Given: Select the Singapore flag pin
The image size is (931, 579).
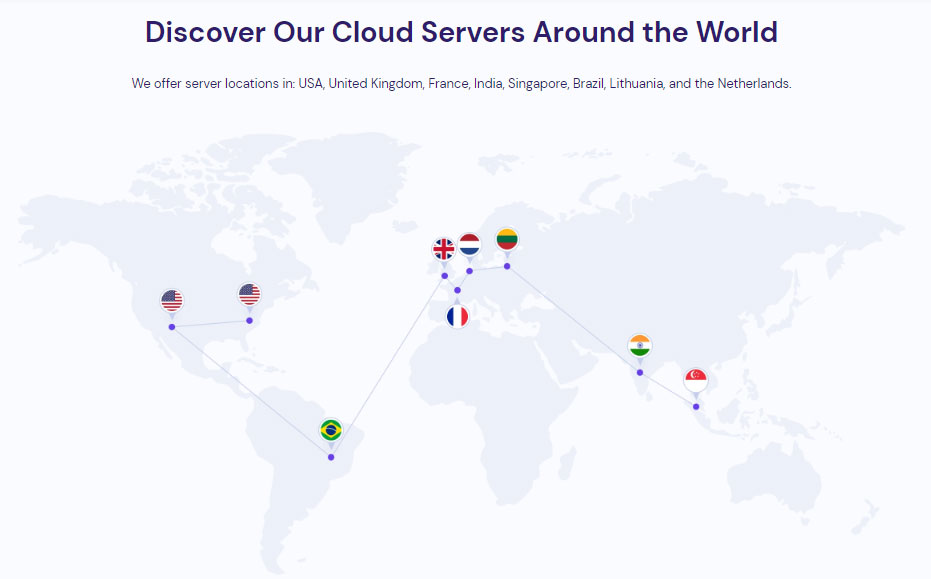Looking at the screenshot, I should coord(696,380).
